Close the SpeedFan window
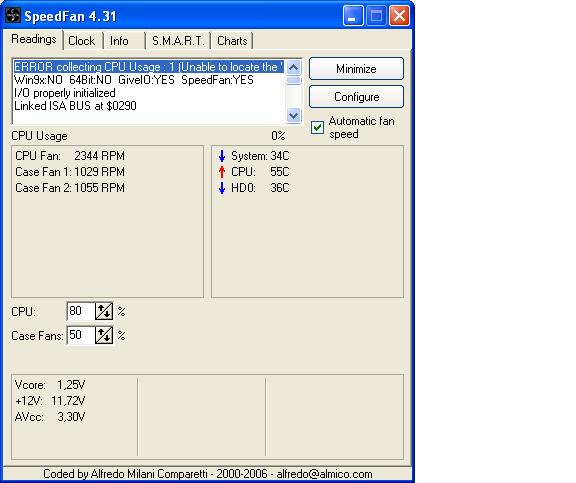The image size is (576, 483). [x=400, y=16]
